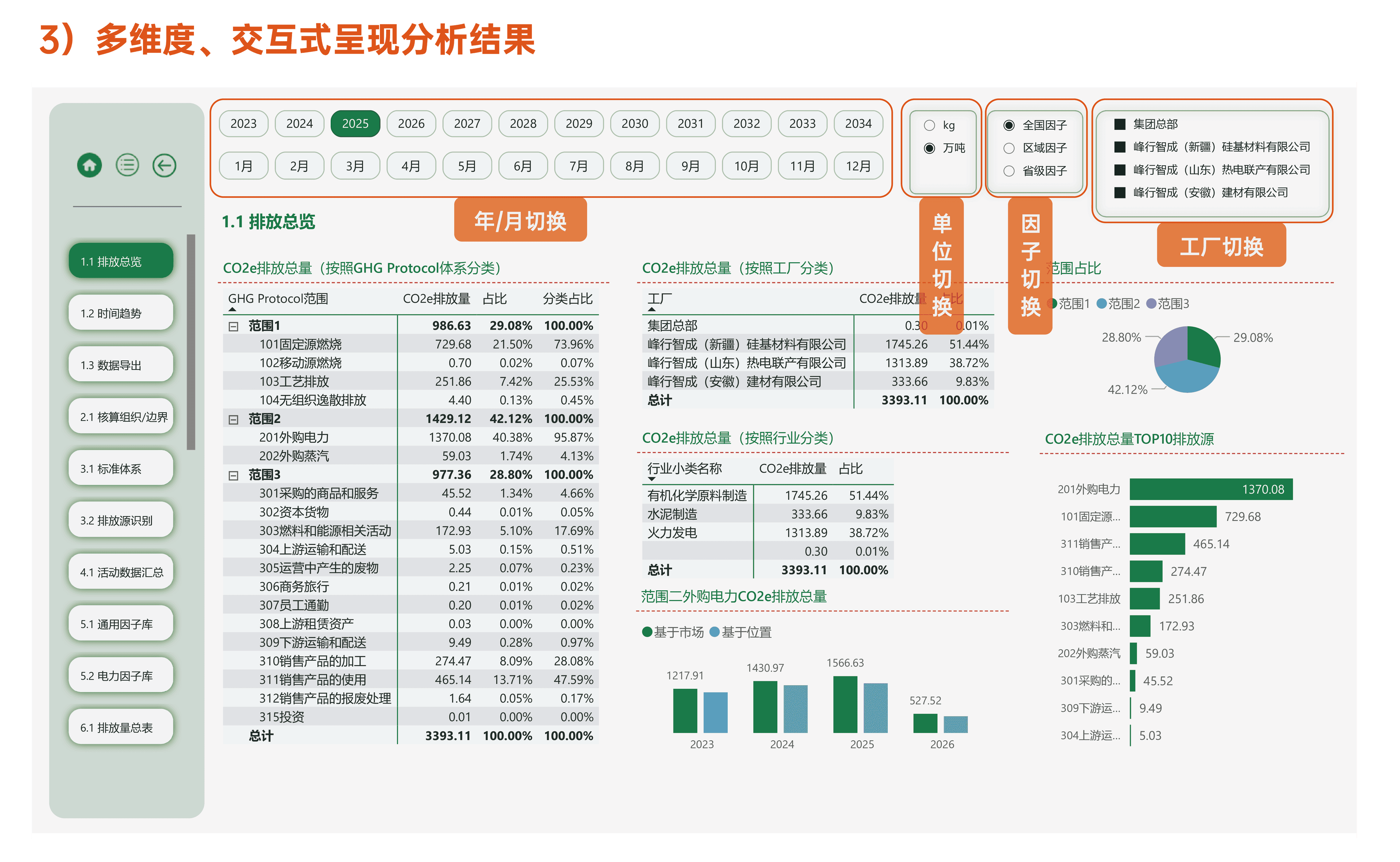The height and width of the screenshot is (862, 1400).
Task: Click the 310销售产 bar valued 274.47
Action: point(1146,572)
